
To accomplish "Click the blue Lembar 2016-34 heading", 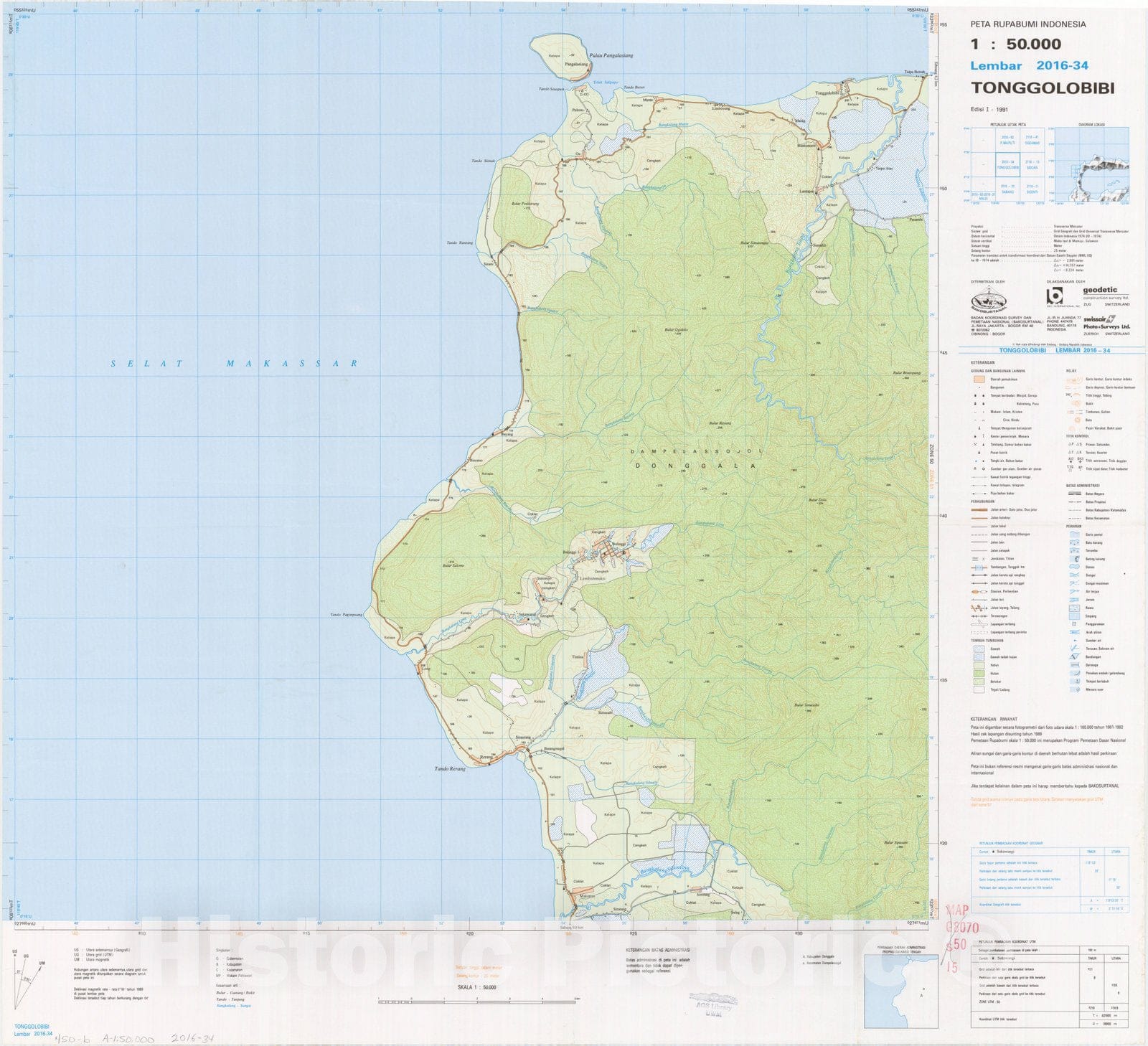I will (1029, 65).
